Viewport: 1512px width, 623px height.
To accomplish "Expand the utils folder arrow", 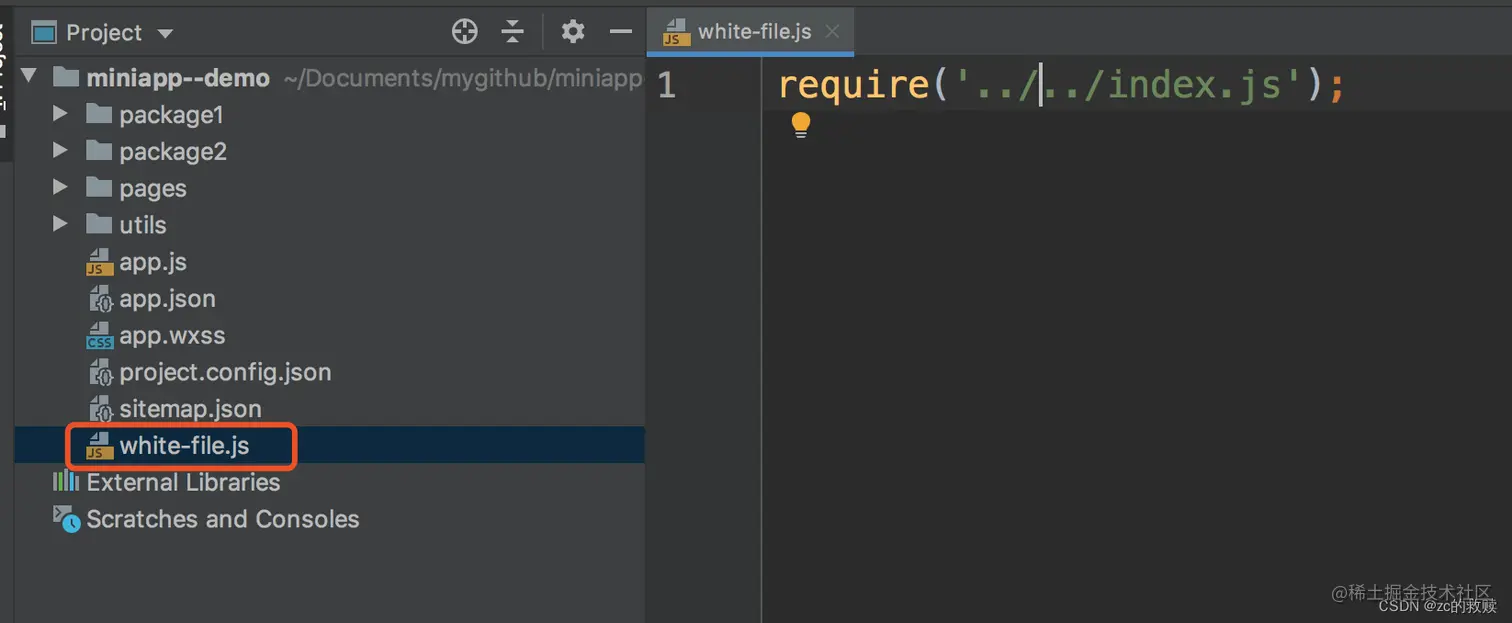I will pos(60,224).
